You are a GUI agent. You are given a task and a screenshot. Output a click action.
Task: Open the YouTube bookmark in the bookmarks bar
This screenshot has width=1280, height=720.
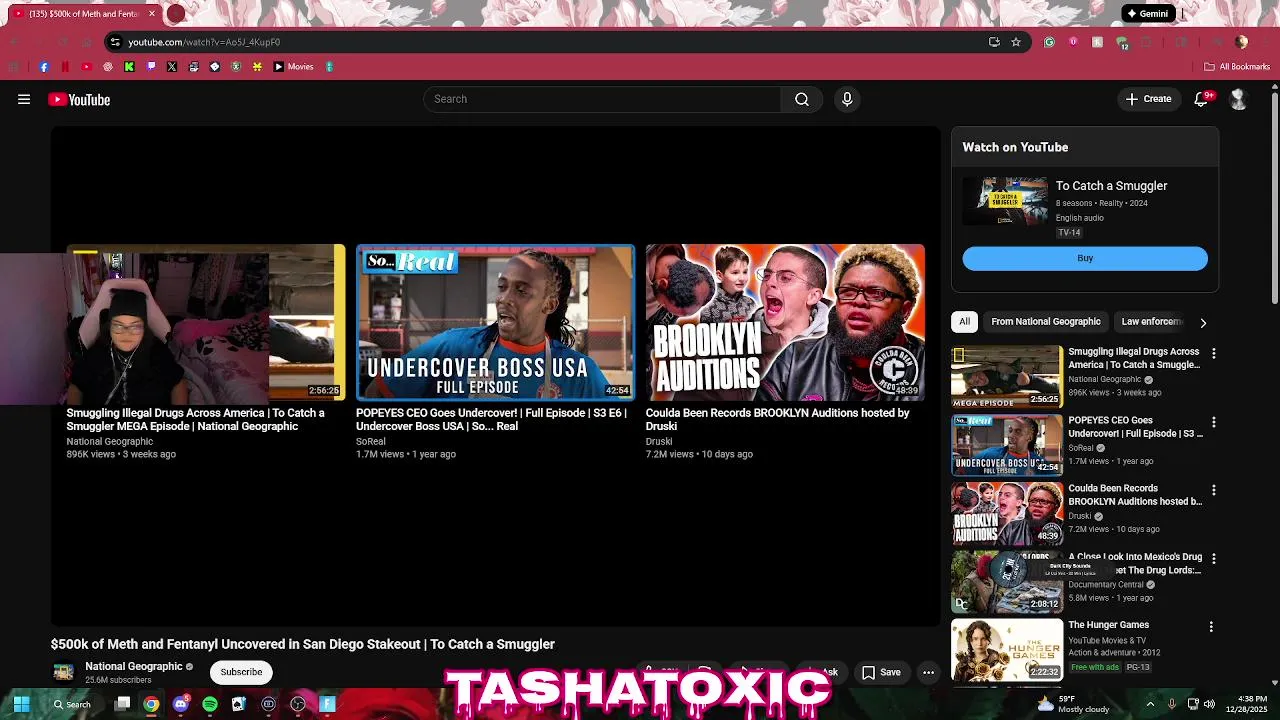click(86, 67)
